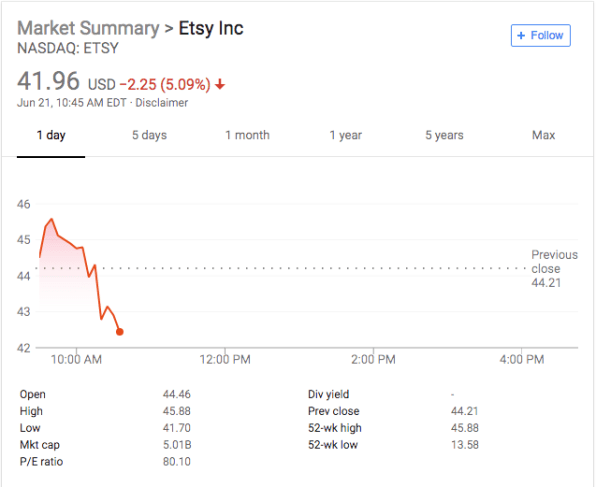Viewport: 596px width, 487px height.
Task: Show the 5 years chart
Action: coord(444,135)
